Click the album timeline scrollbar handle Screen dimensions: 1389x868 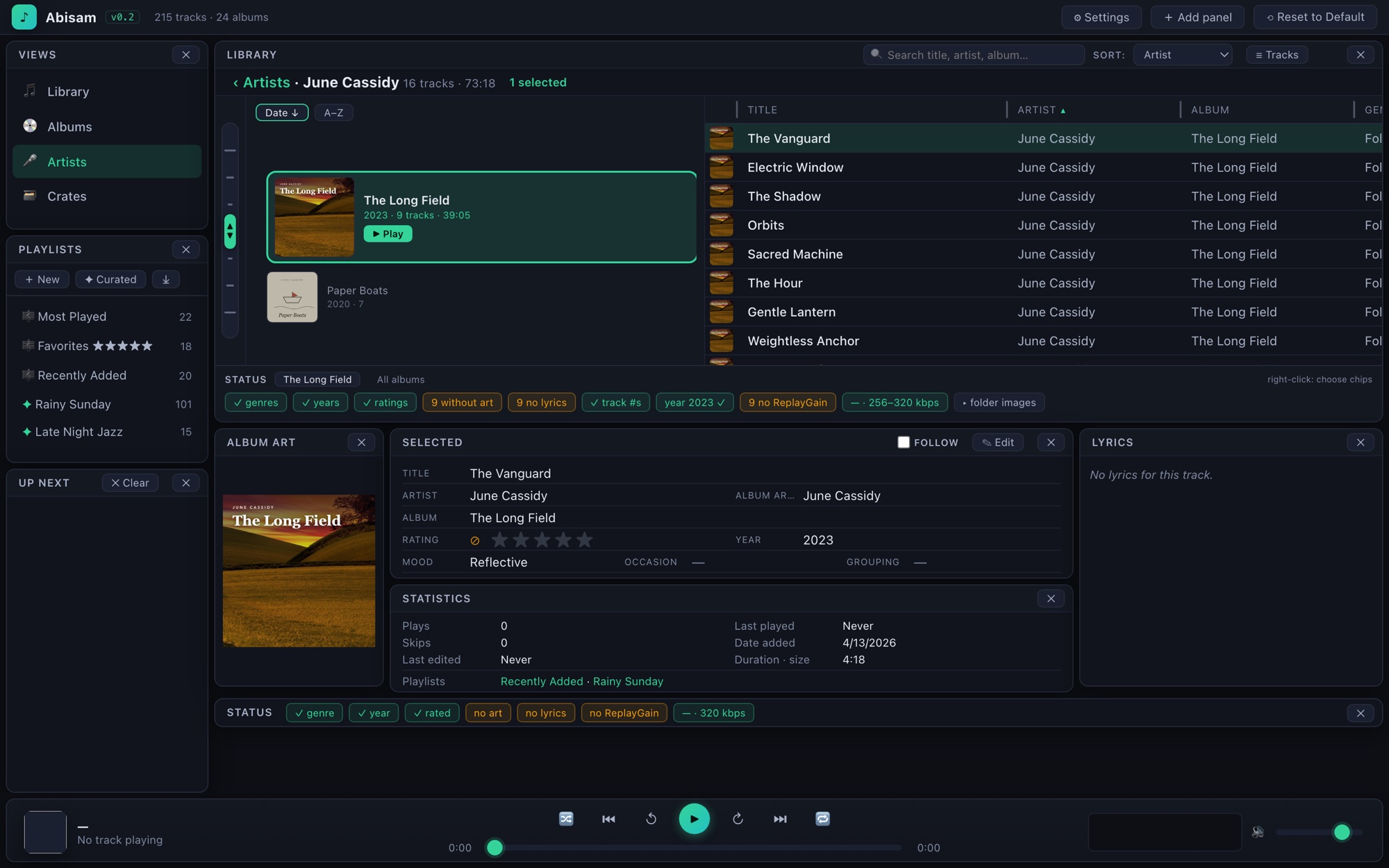click(x=230, y=231)
